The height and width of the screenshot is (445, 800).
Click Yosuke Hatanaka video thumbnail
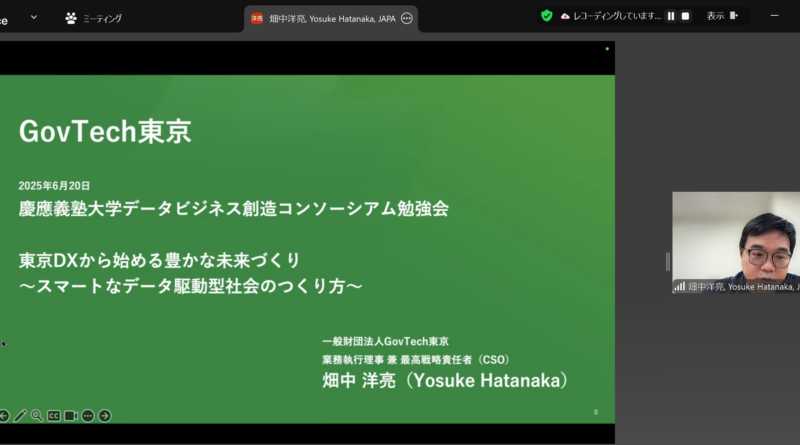(x=736, y=242)
